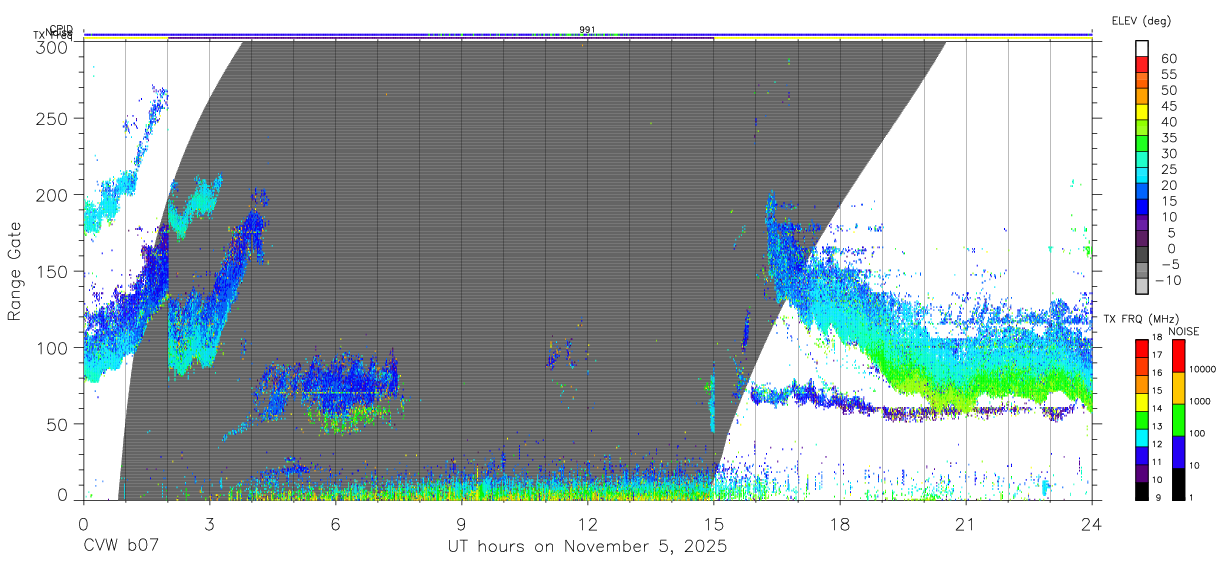Click the '250' range gate tick label
The height and width of the screenshot is (567, 1228).
click(53, 118)
